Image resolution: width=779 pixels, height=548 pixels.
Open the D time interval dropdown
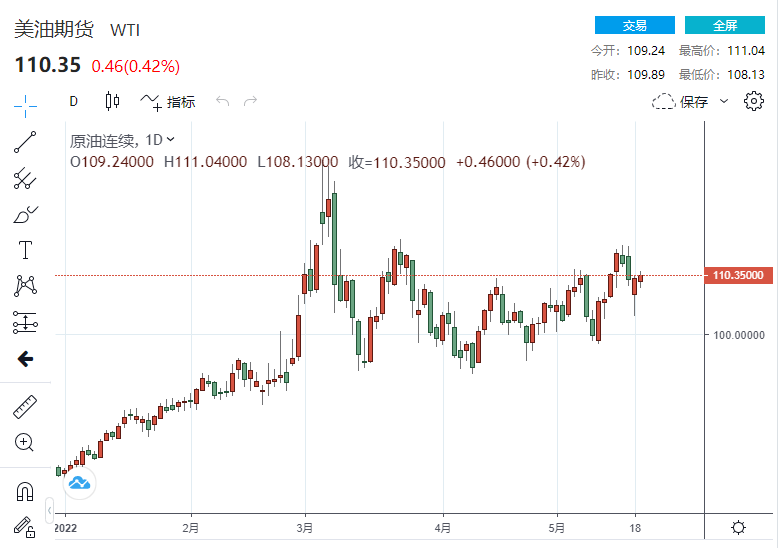point(73,102)
